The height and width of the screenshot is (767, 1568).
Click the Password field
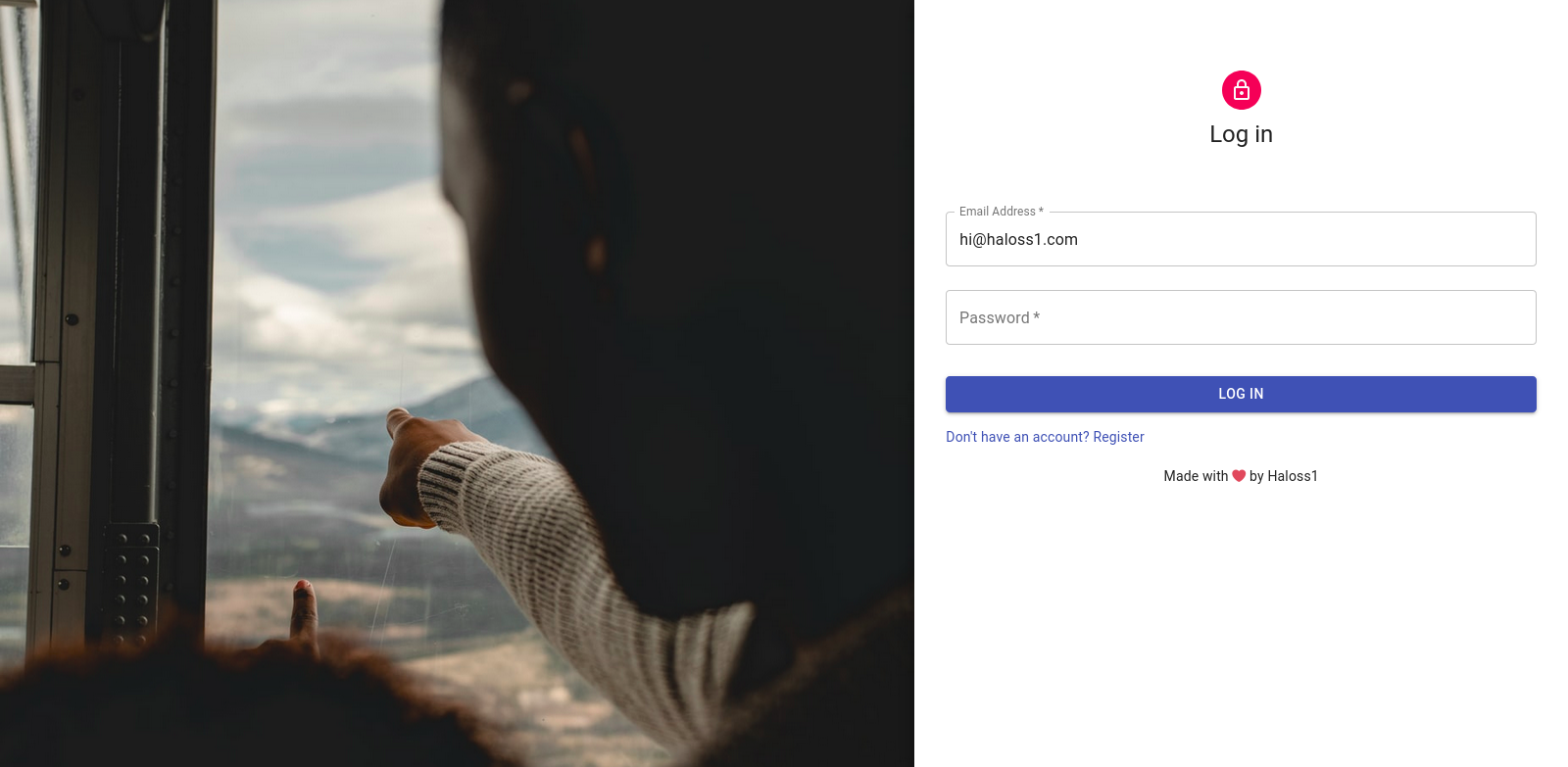pyautogui.click(x=1241, y=317)
